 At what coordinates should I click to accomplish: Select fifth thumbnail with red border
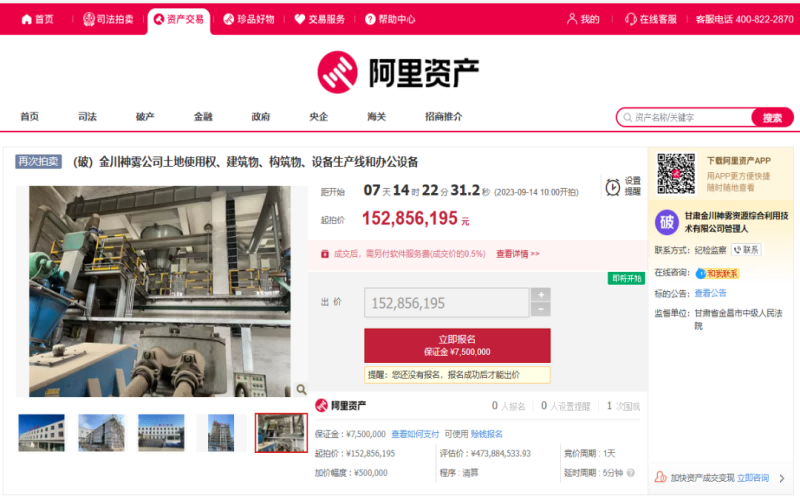tap(281, 433)
